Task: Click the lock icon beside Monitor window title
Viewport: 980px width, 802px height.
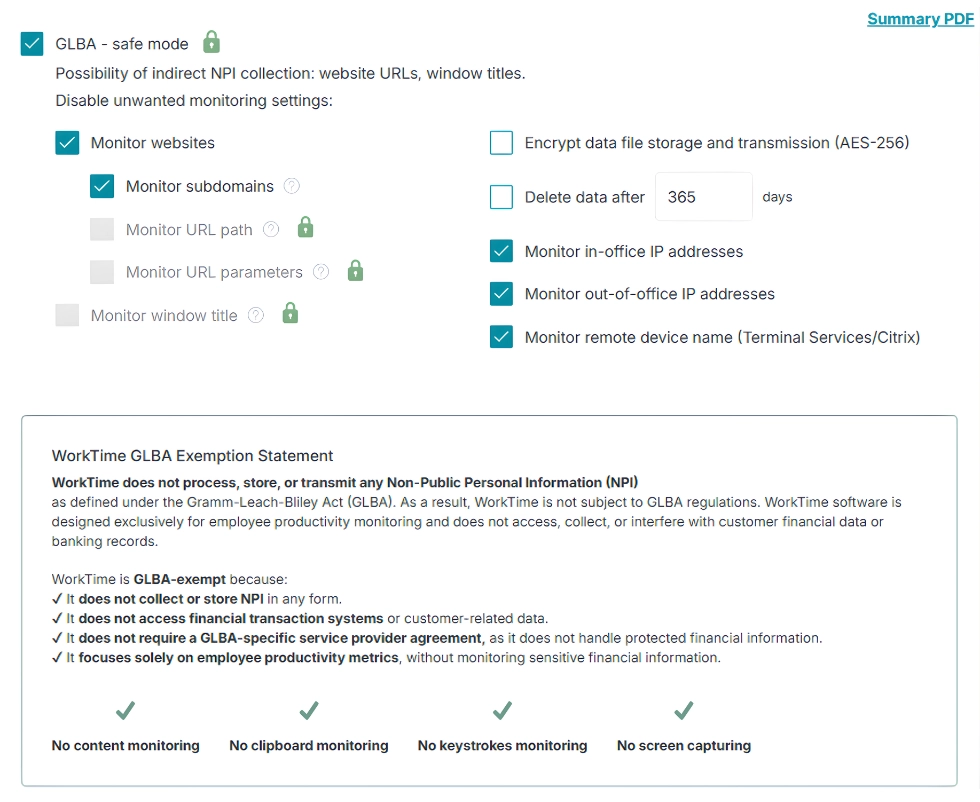Action: (291, 315)
